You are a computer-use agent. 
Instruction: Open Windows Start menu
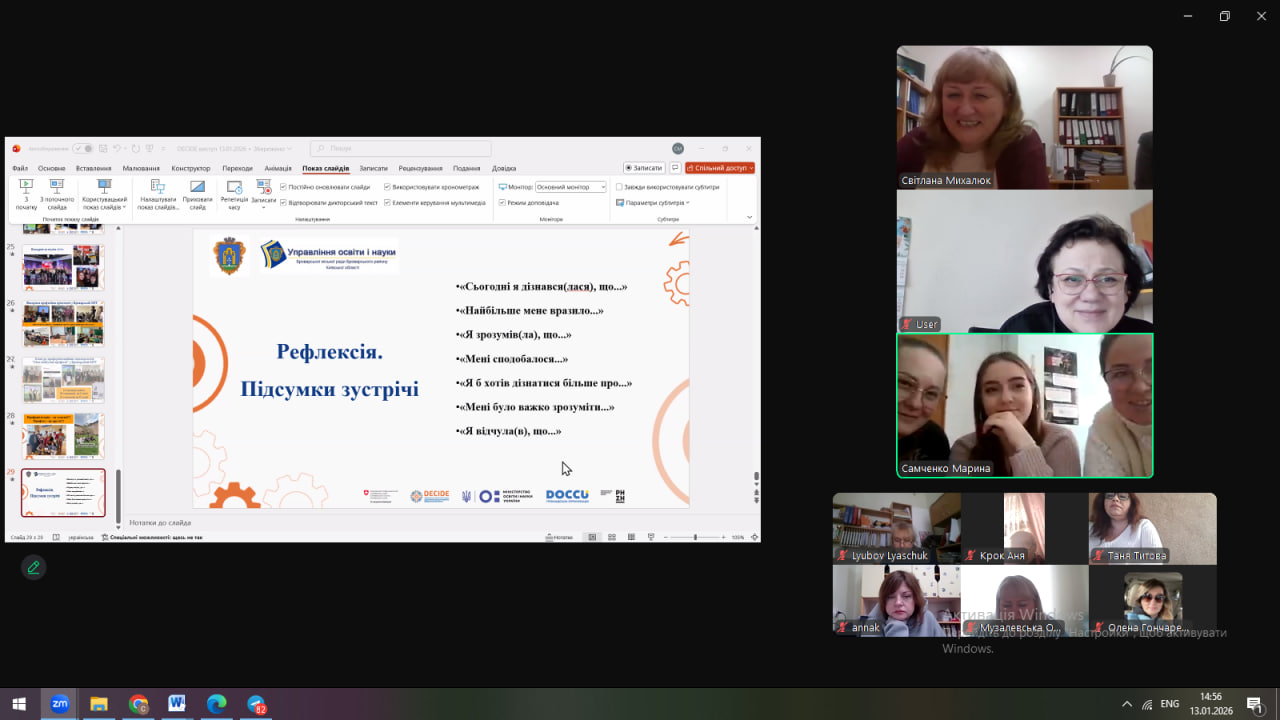[19, 704]
